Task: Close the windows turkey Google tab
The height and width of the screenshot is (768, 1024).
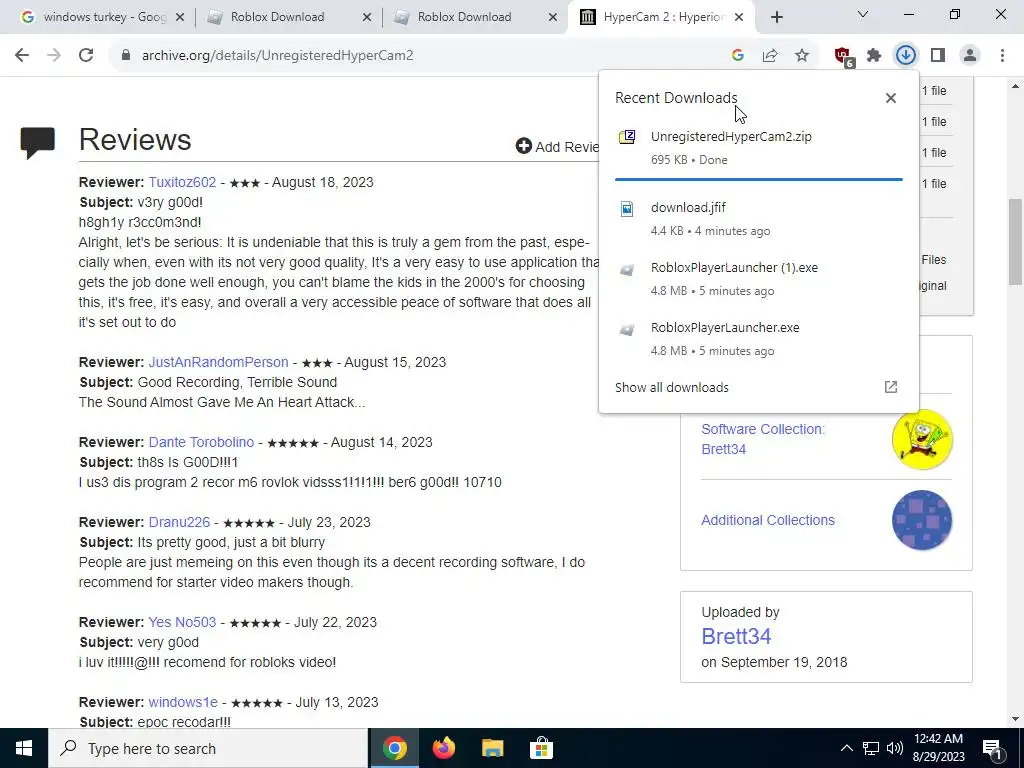Action: coord(180,17)
